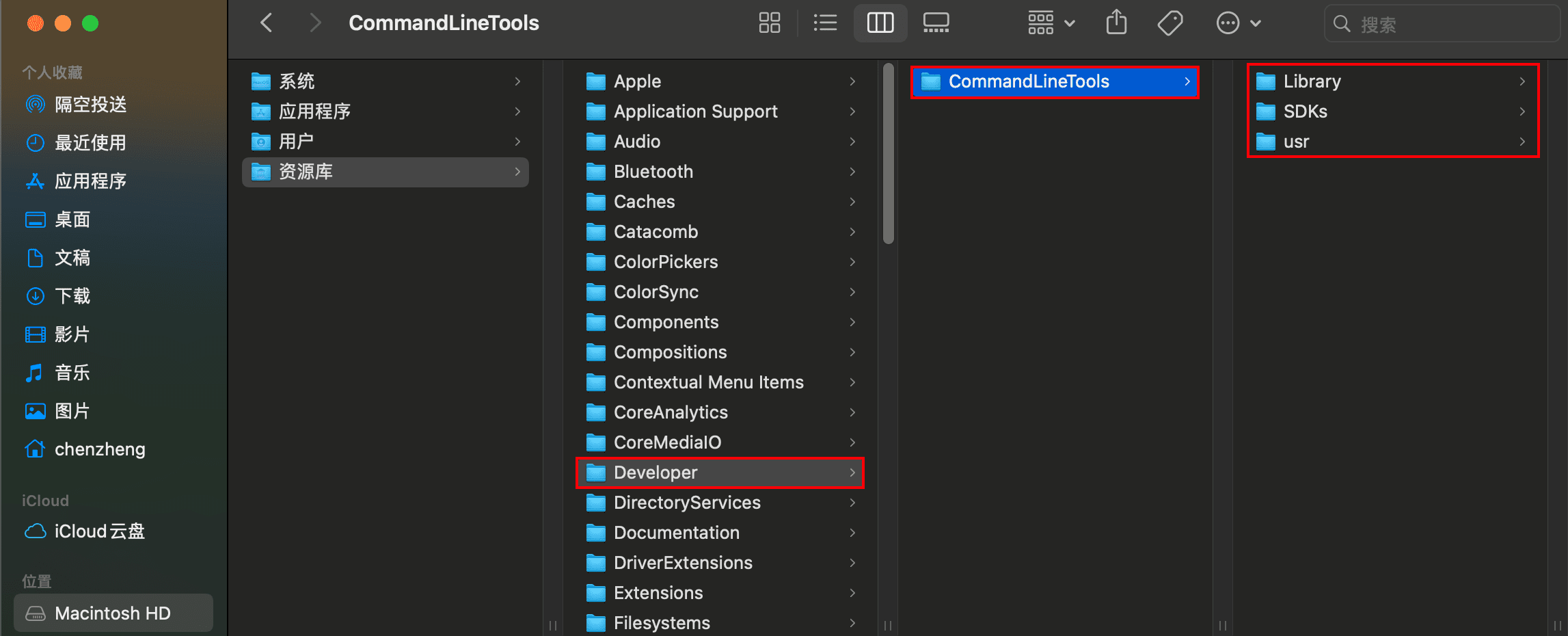The height and width of the screenshot is (636, 1568).
Task: Open the usr folder
Action: tap(1393, 142)
